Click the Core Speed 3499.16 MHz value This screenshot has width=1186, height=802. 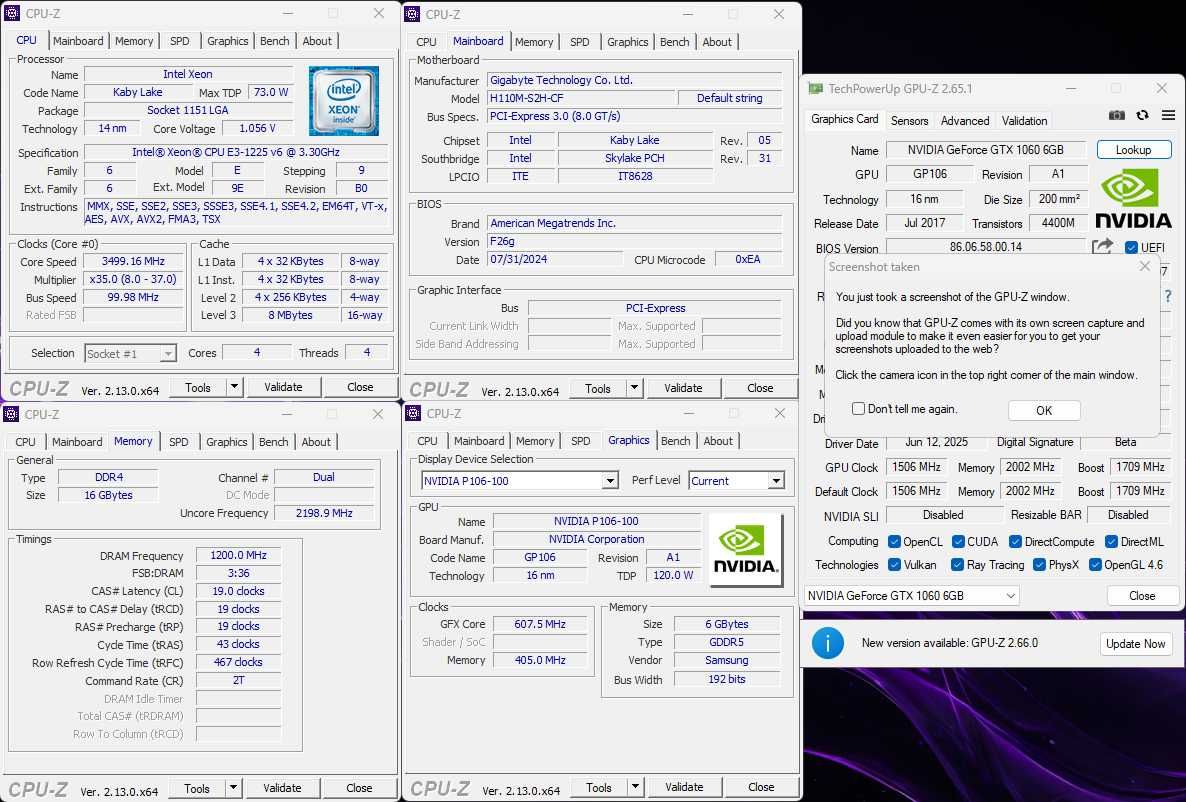[133, 261]
